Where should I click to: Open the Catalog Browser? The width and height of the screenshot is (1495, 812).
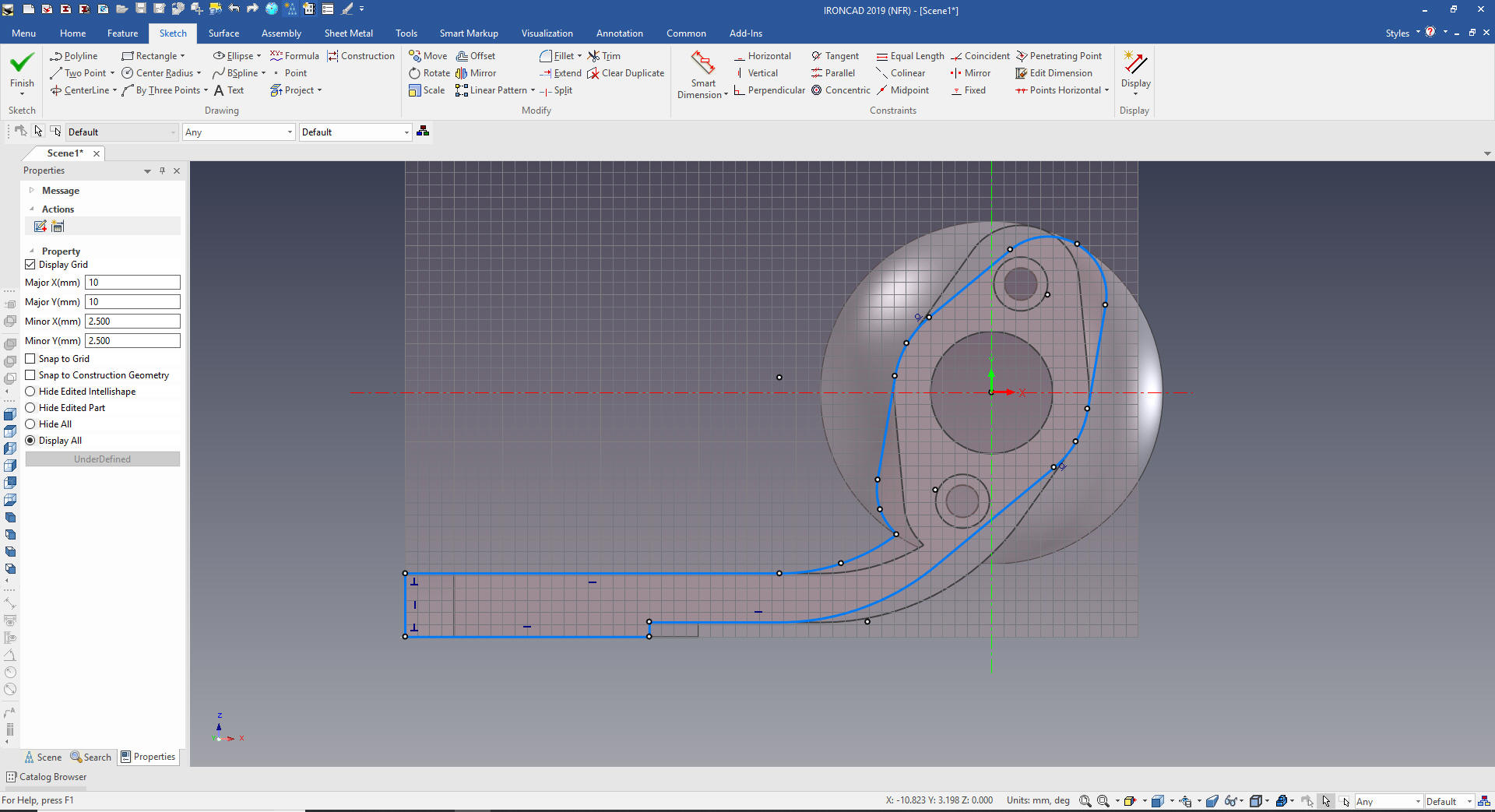coord(47,777)
